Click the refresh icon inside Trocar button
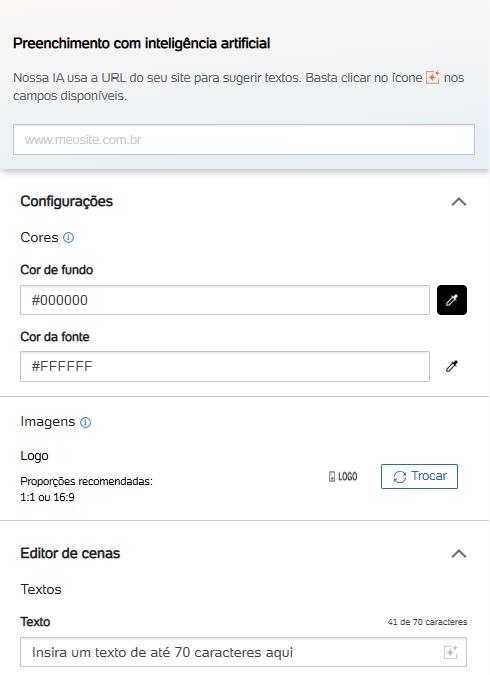Viewport: 490px width, 675px height. point(400,477)
